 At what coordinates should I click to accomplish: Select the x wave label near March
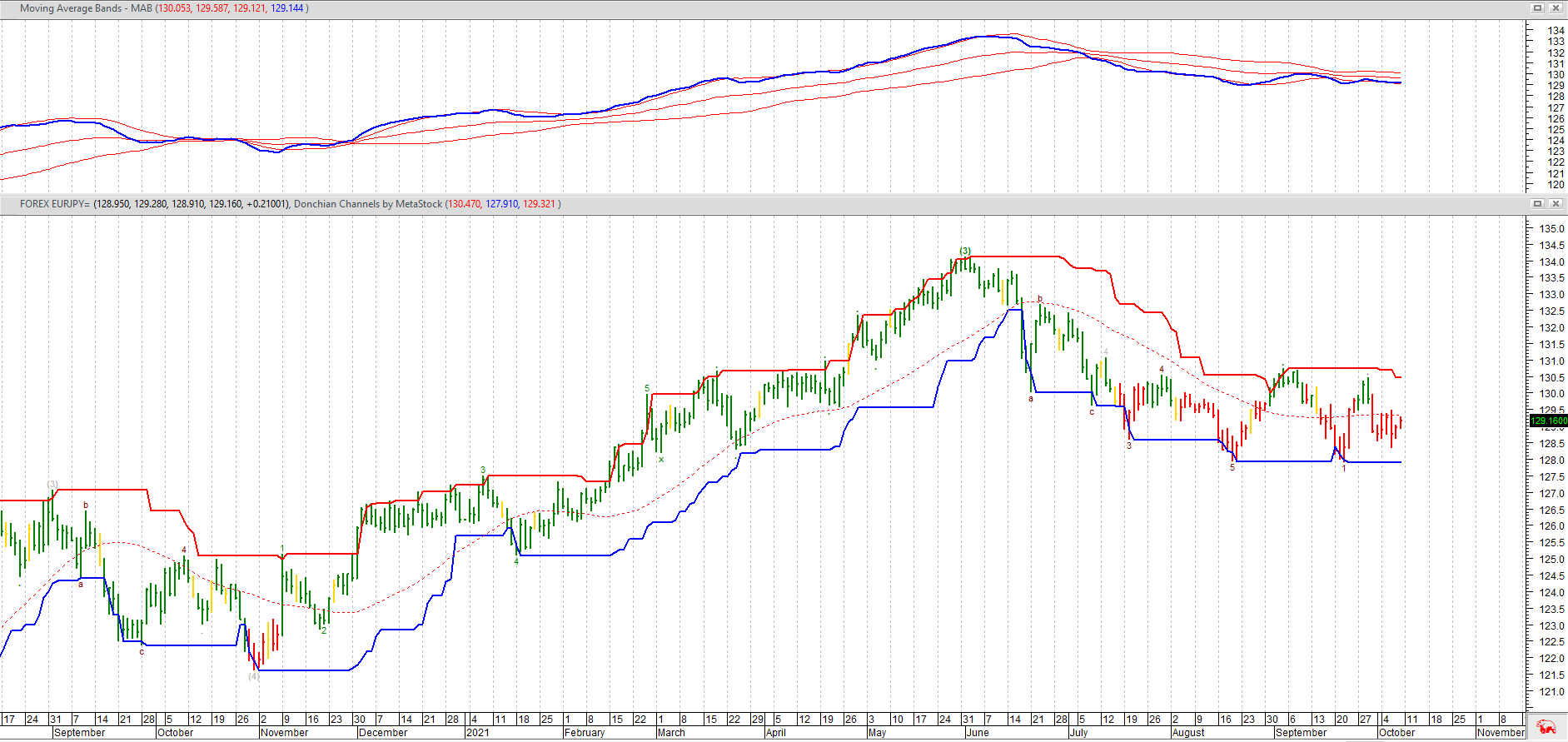(661, 459)
